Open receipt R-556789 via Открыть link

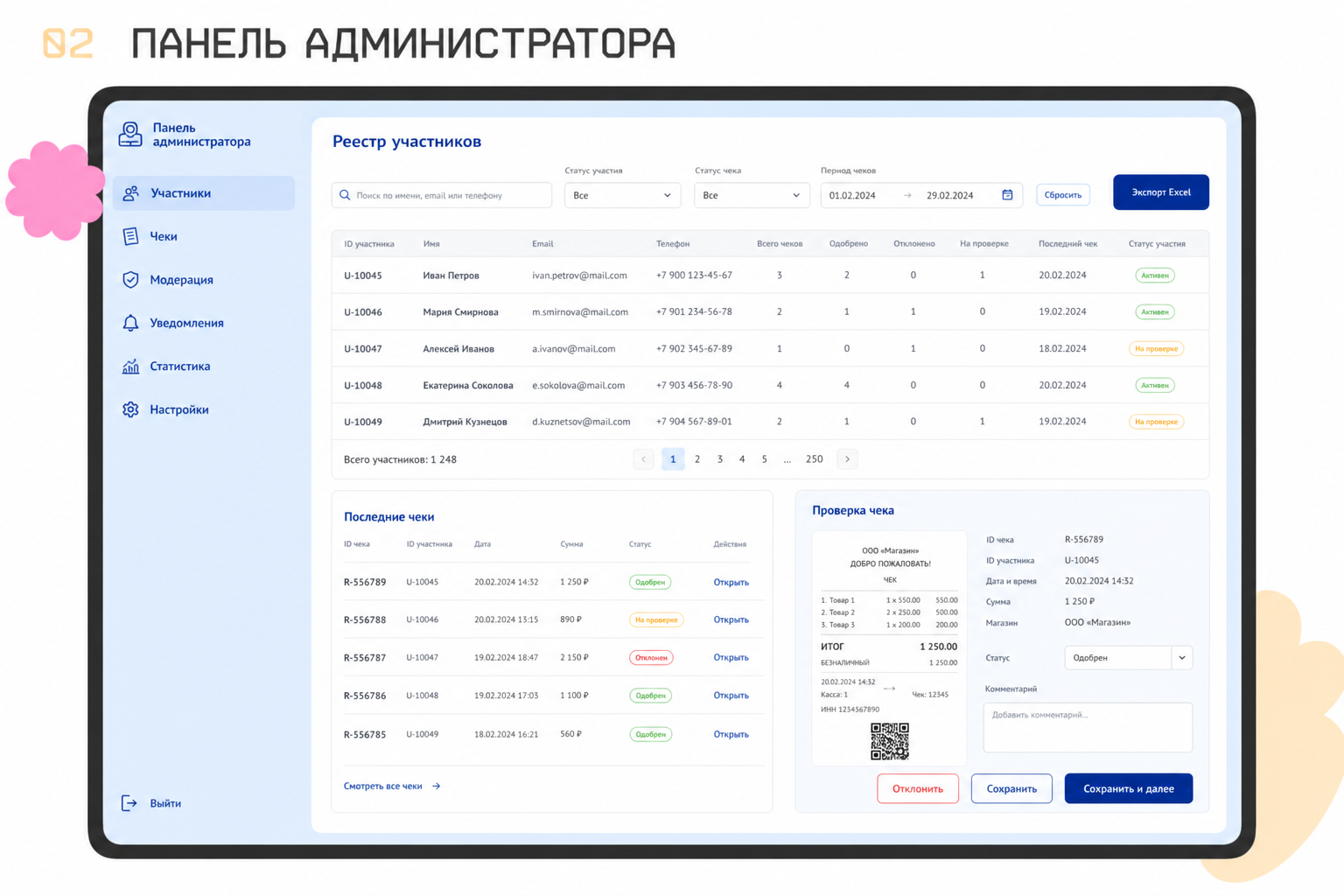[731, 582]
